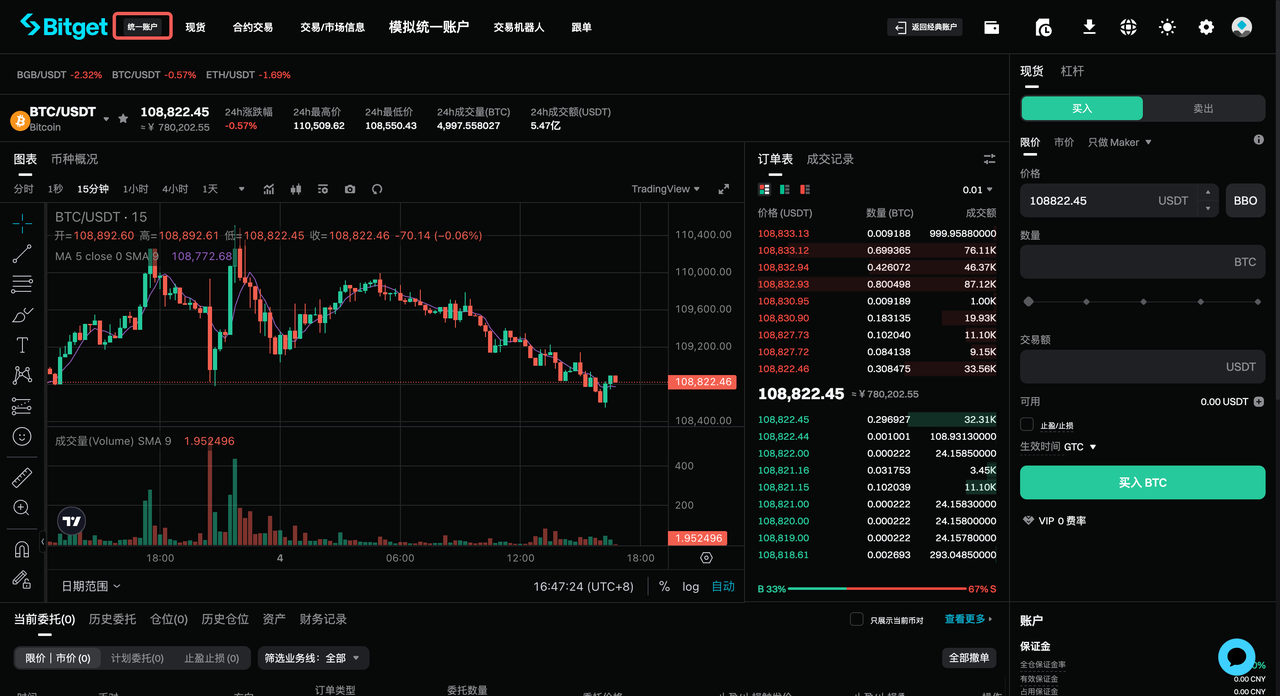Open the GTC time-in-force dropdown

1080,447
